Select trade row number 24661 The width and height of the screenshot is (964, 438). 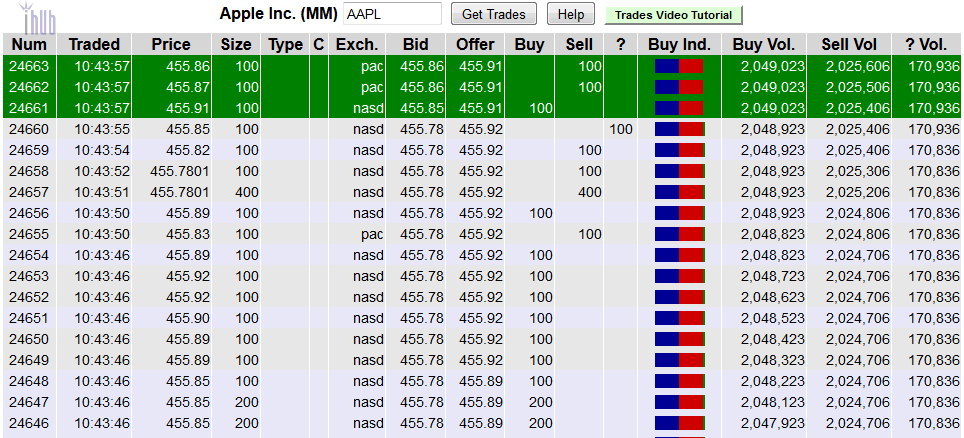[x=29, y=108]
